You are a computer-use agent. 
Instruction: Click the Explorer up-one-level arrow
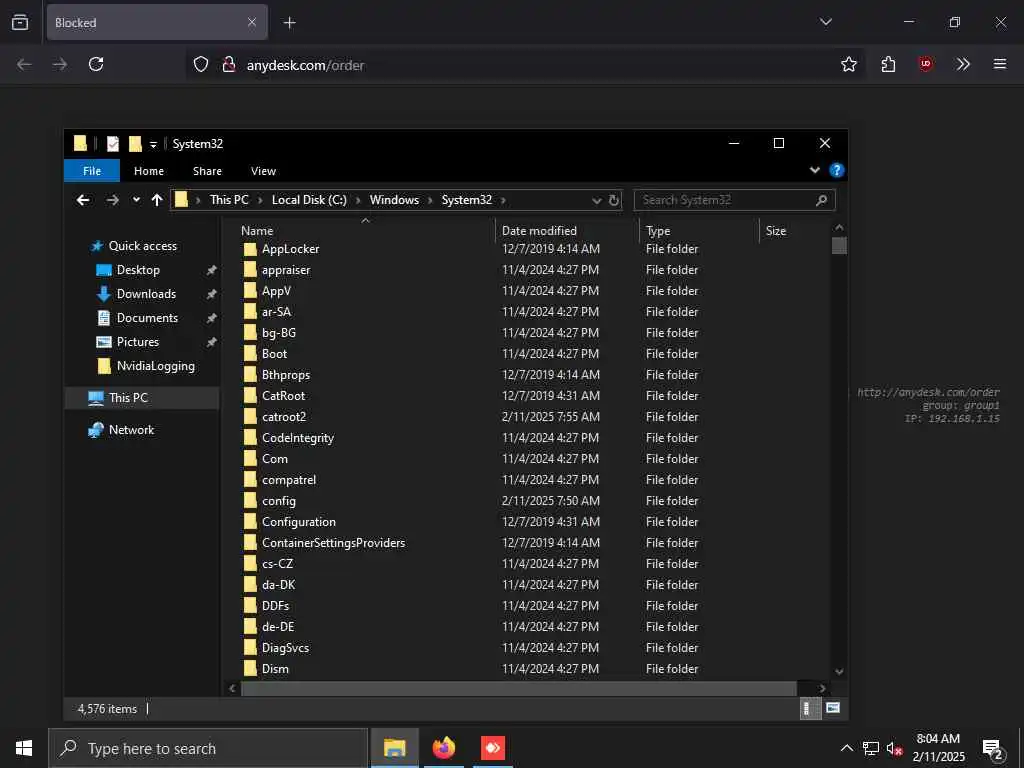click(x=157, y=200)
